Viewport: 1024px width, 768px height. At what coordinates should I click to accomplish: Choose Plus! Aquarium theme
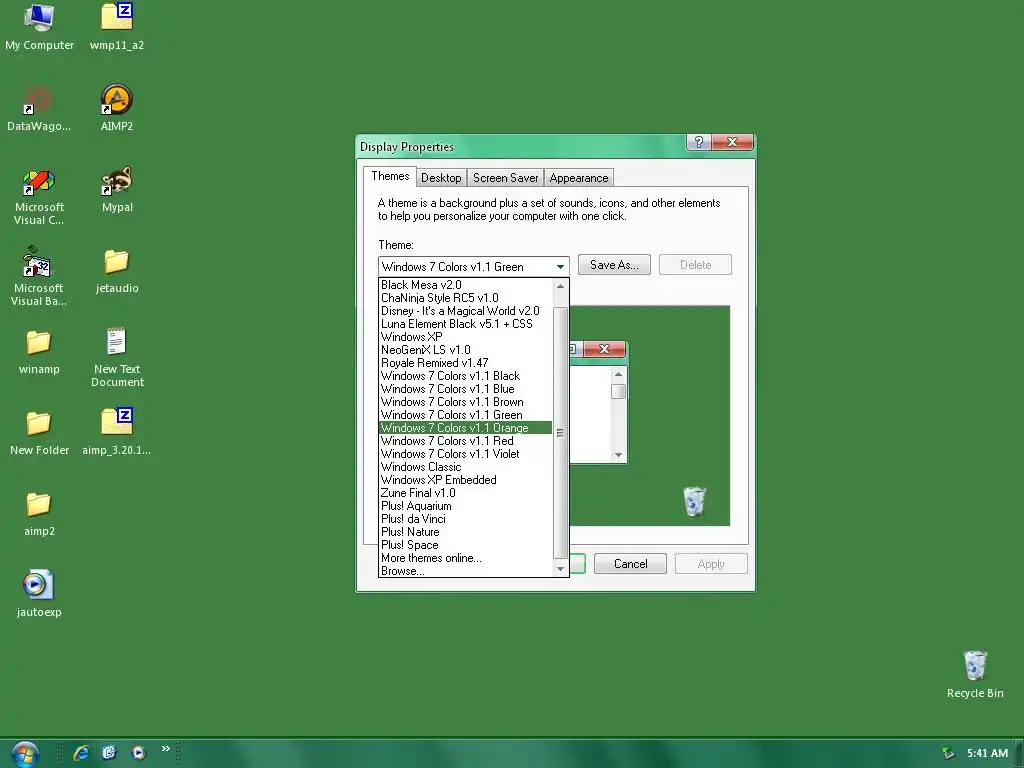(465, 506)
